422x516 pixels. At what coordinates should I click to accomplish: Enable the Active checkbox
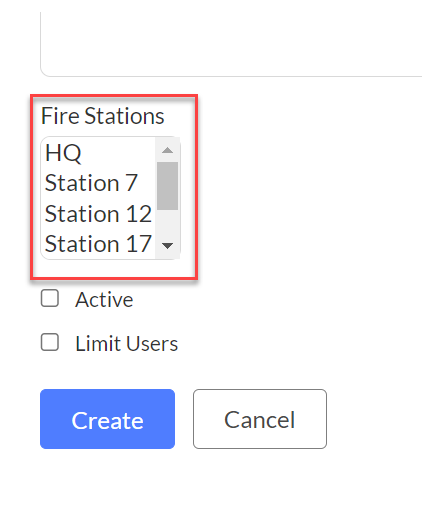(x=50, y=298)
